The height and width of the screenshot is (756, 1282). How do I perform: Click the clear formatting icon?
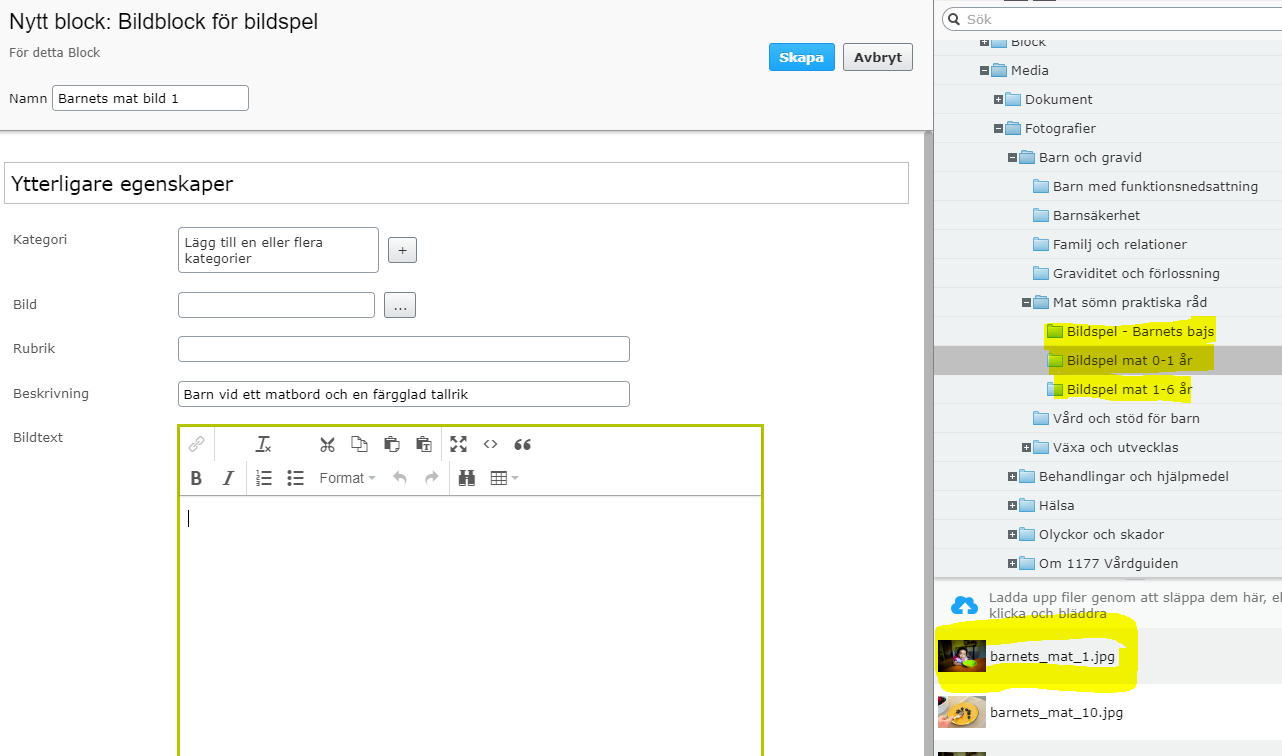coord(263,445)
